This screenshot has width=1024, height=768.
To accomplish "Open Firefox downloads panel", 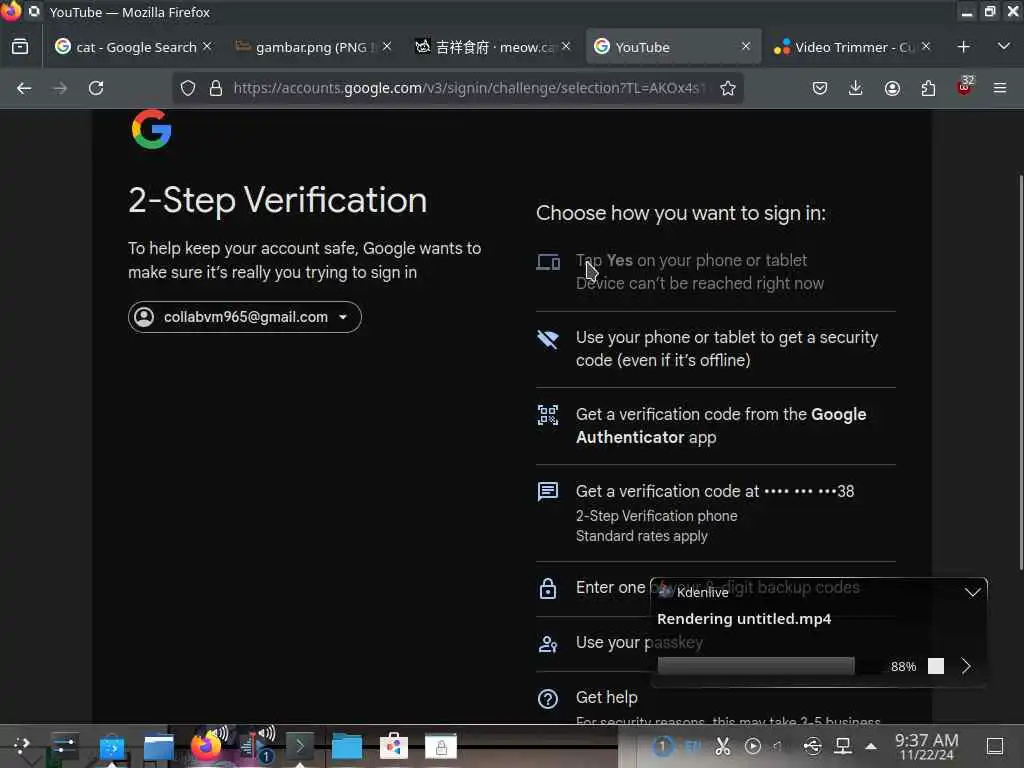I will pos(856,88).
